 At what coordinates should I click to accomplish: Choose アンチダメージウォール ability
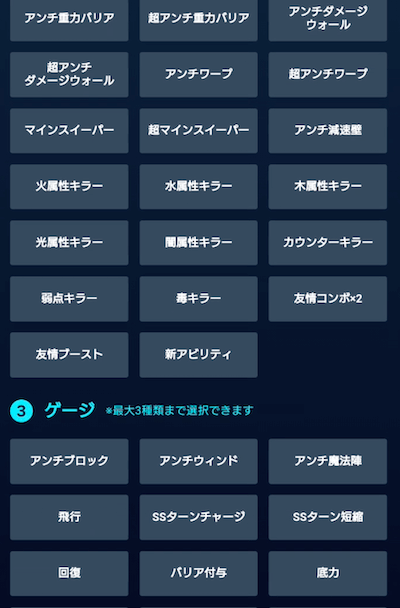328,18
